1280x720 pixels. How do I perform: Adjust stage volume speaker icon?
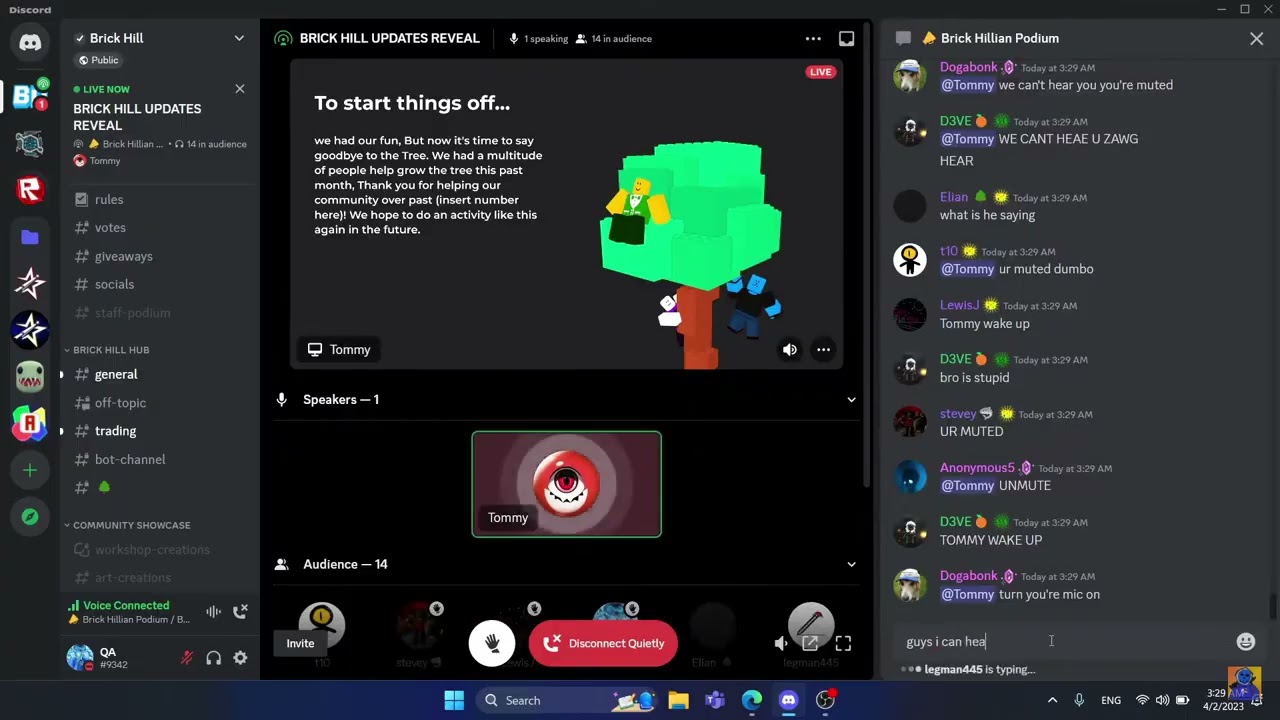point(781,643)
